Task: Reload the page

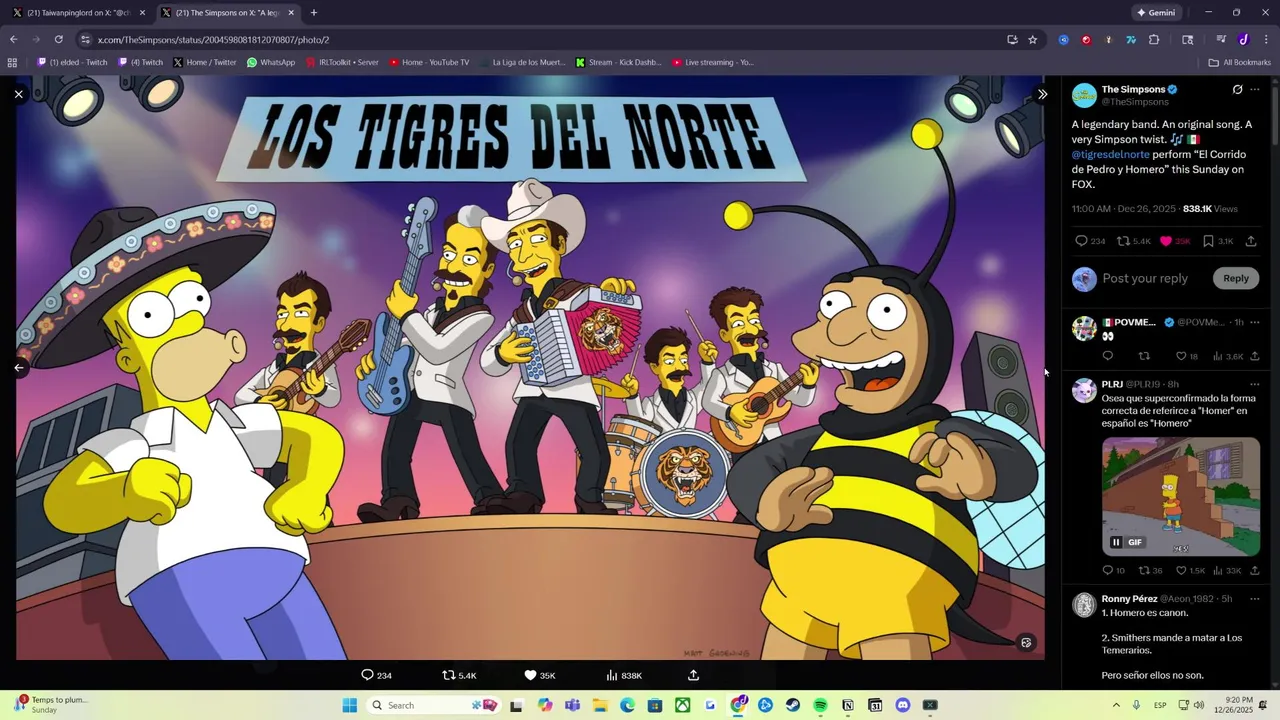Action: coord(59,39)
